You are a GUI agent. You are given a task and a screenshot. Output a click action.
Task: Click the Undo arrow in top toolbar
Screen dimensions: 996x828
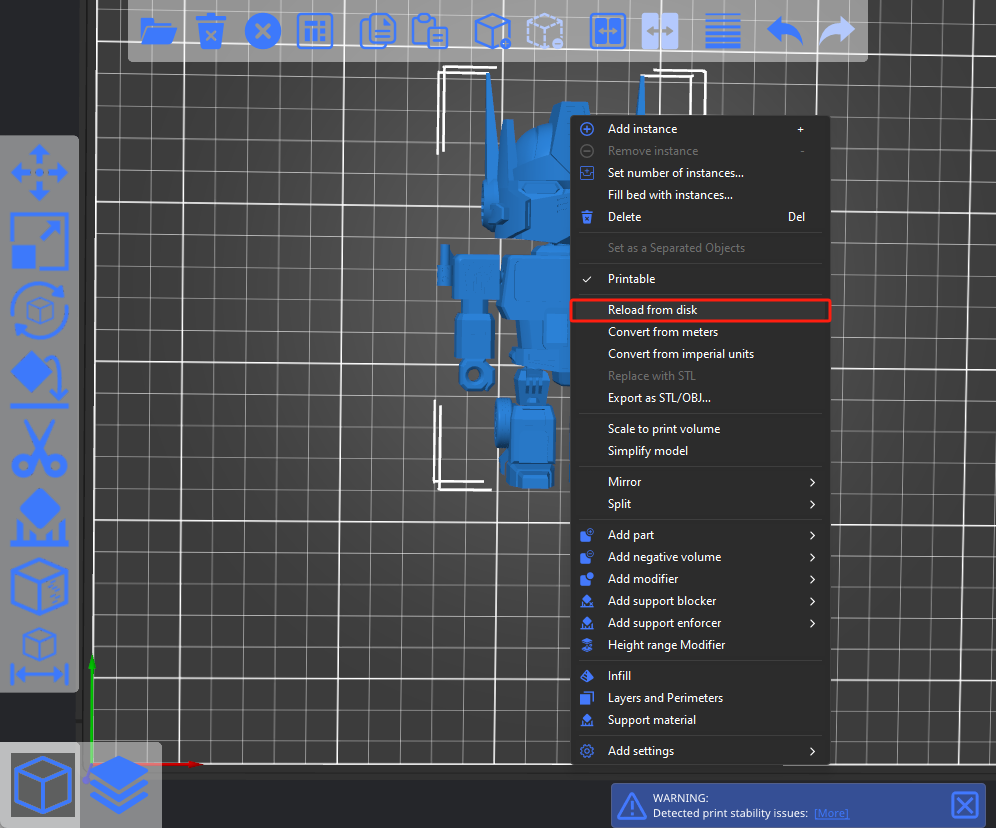coord(785,31)
